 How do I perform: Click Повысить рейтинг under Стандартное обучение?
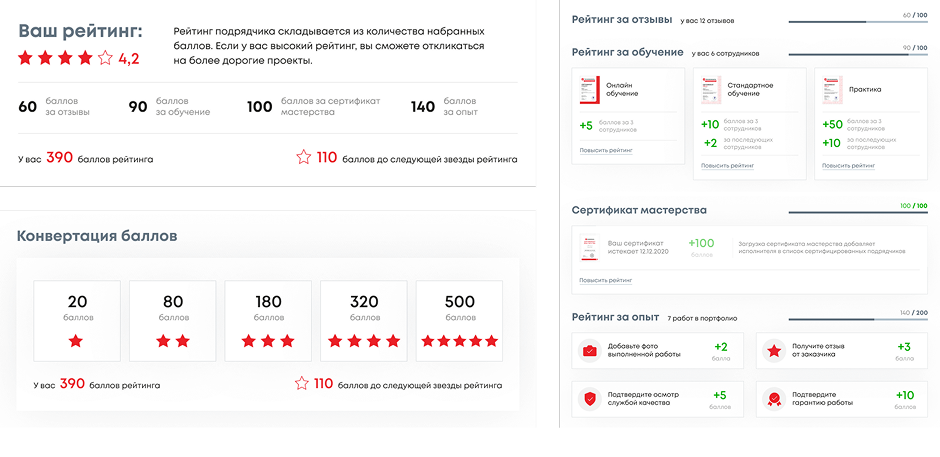coord(727,165)
